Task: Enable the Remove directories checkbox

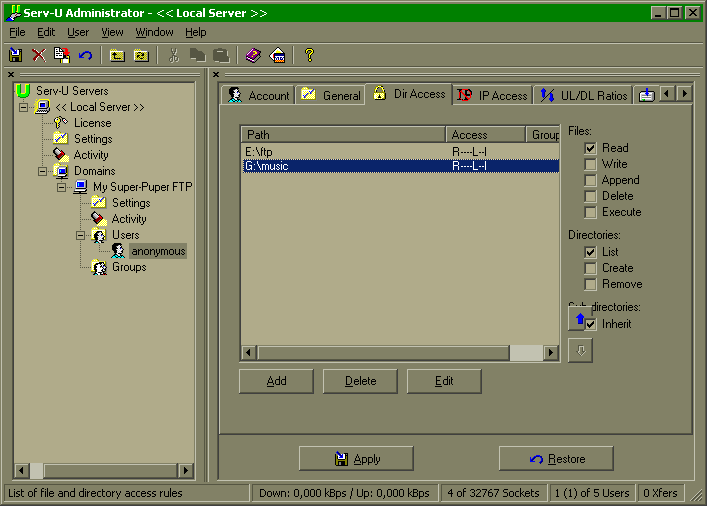Action: [x=590, y=284]
